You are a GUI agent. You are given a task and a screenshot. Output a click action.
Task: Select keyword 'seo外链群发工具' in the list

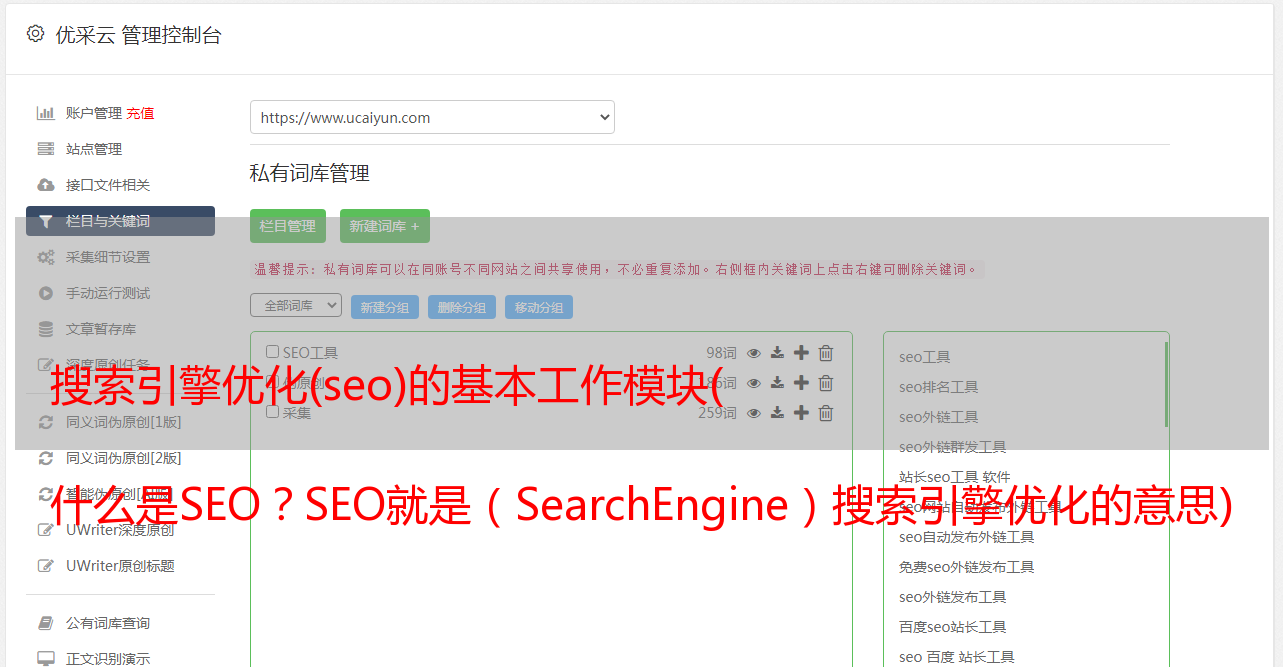tap(953, 447)
